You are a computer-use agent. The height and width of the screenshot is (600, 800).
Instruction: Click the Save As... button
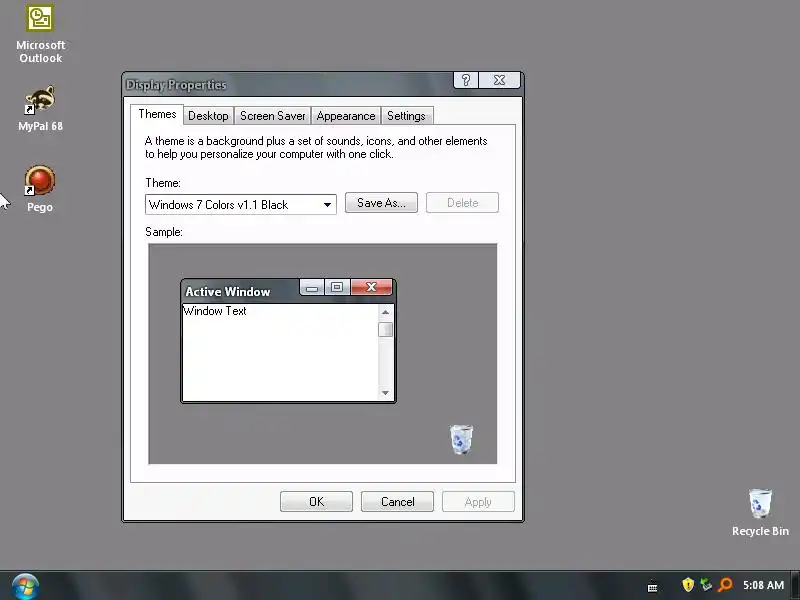pyautogui.click(x=381, y=203)
